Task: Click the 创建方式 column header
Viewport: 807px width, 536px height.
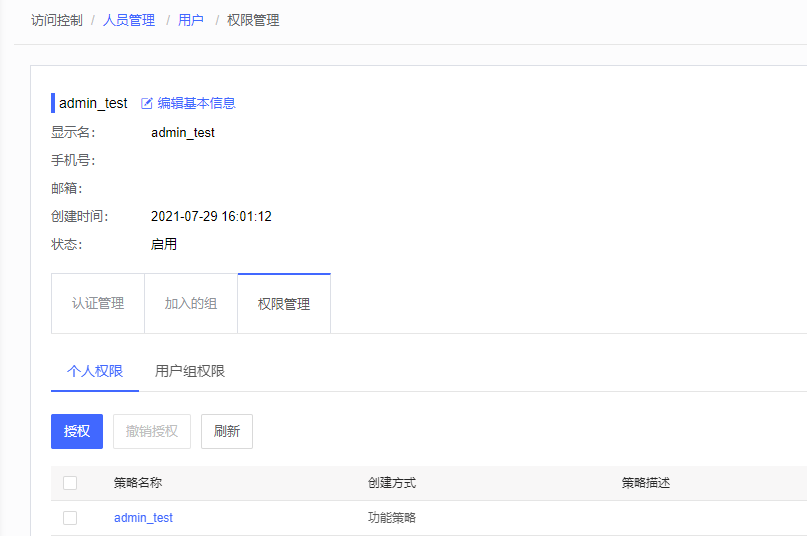Action: tap(392, 483)
